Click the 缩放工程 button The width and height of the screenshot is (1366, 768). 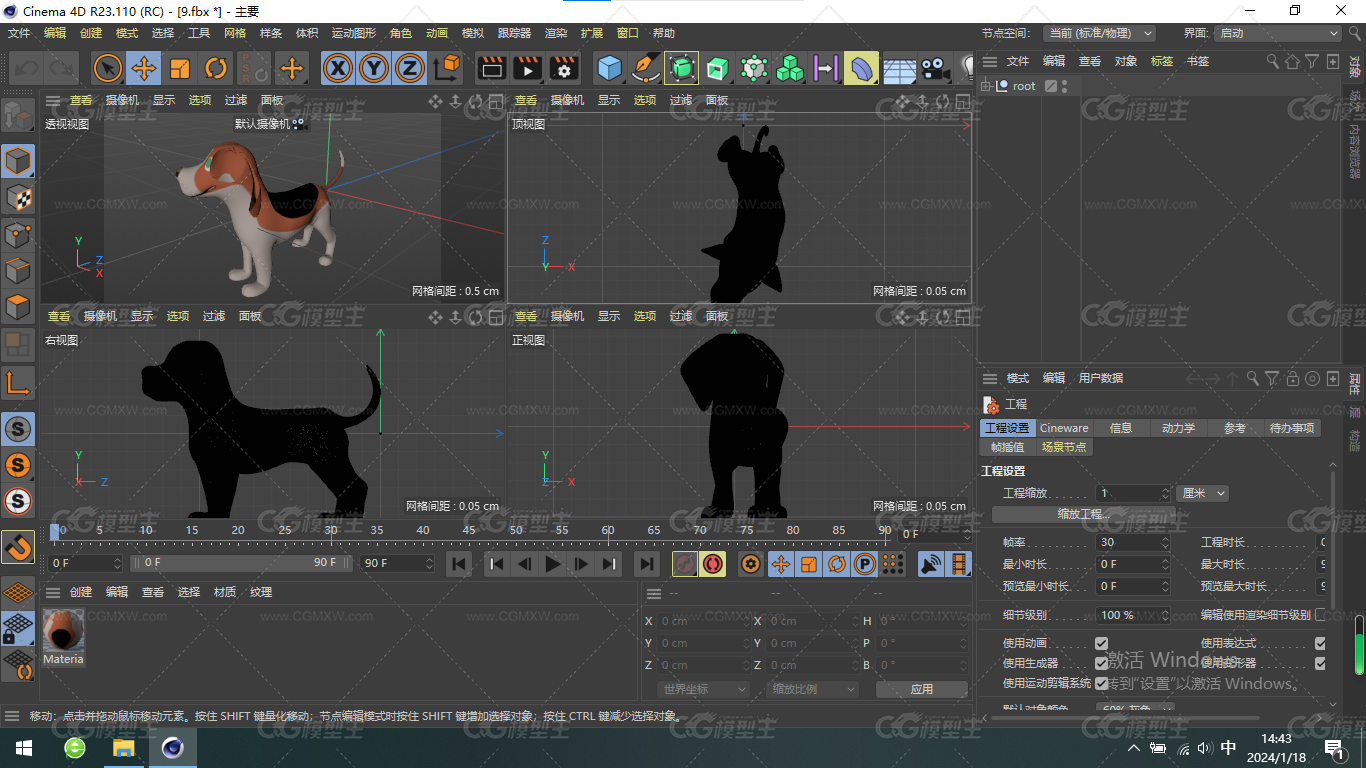tap(1084, 514)
